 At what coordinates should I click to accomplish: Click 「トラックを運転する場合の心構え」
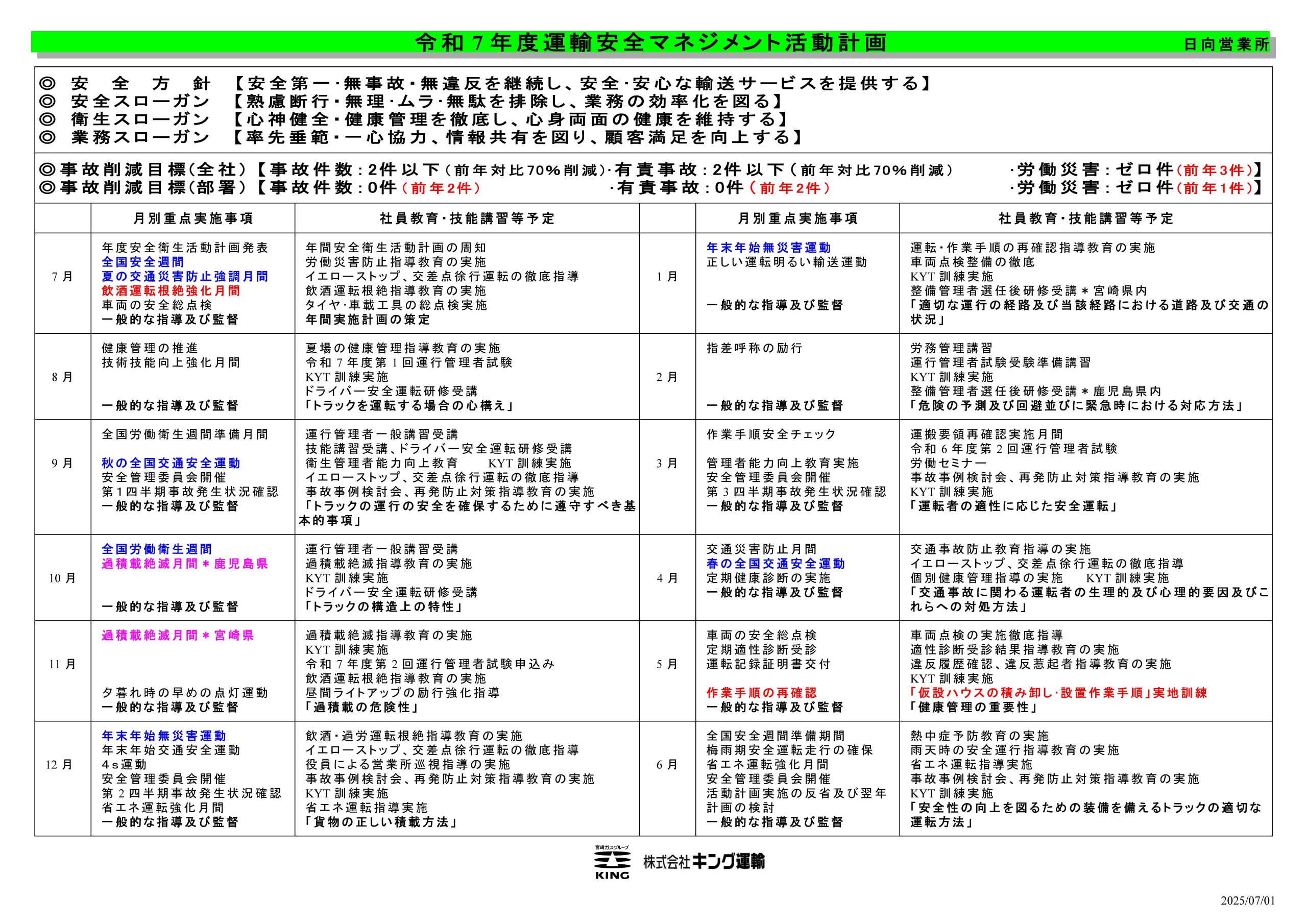click(410, 406)
